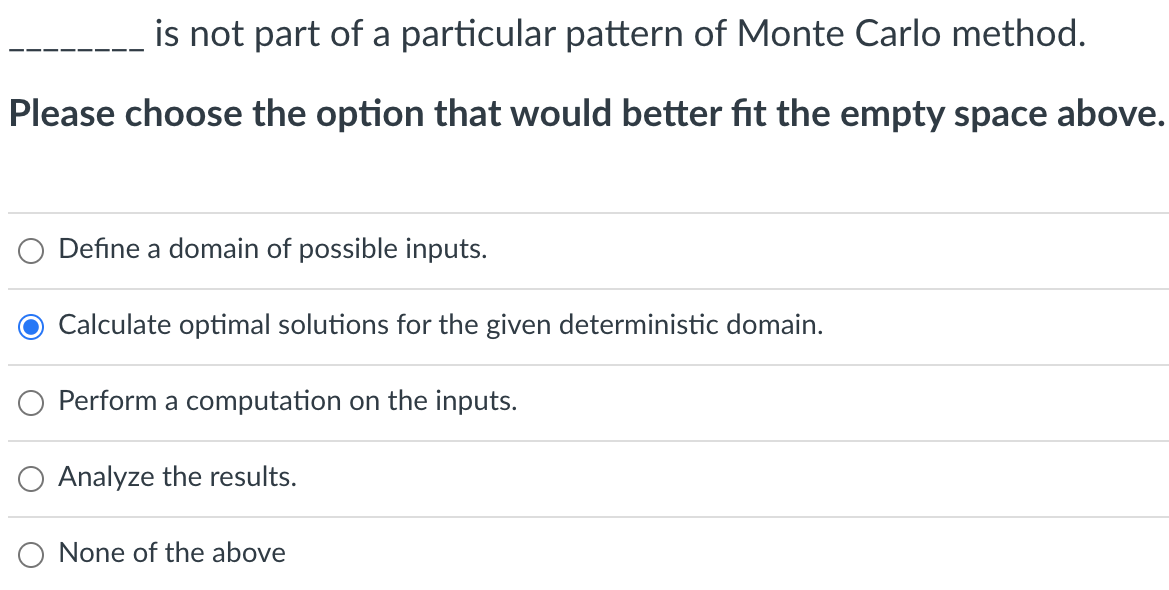Viewport: 1169px width, 590px height.
Task: Click the first answer's radio circle
Action: (30, 250)
